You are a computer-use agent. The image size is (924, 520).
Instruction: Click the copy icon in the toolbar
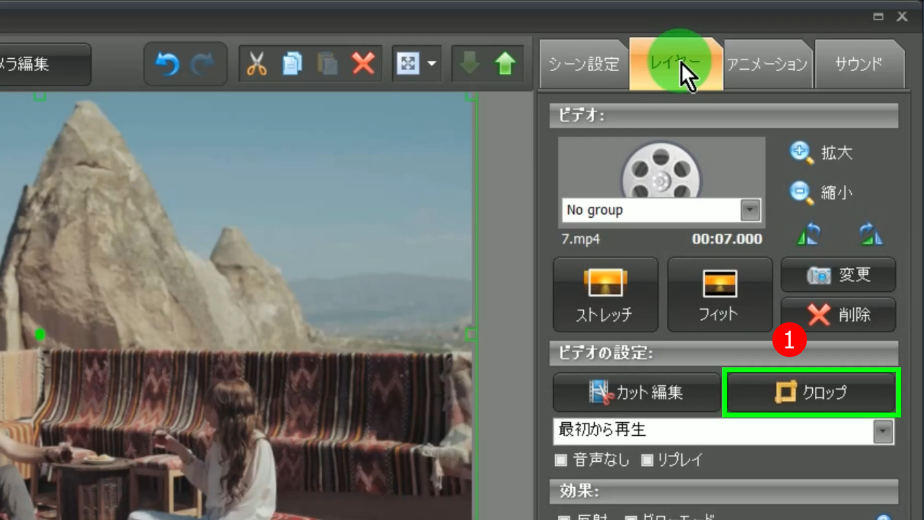pos(292,64)
